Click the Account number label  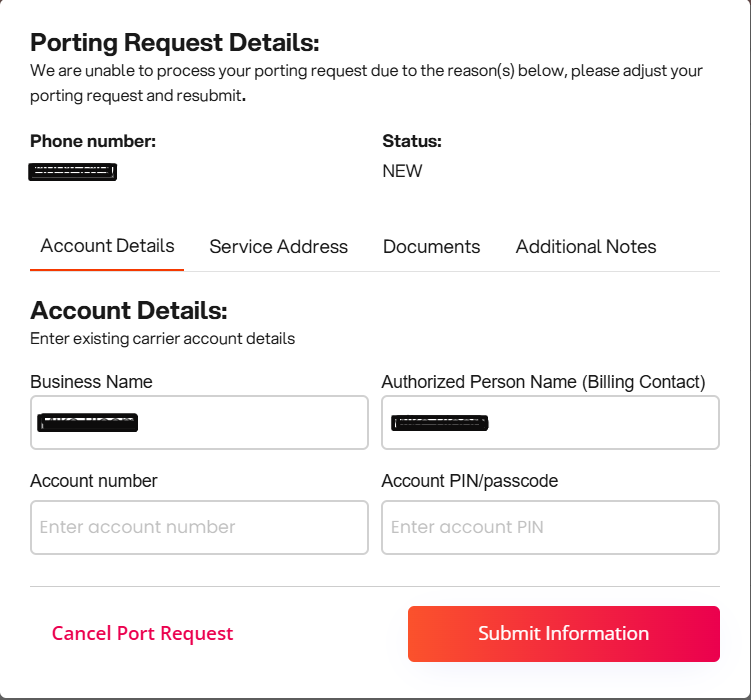coord(94,481)
